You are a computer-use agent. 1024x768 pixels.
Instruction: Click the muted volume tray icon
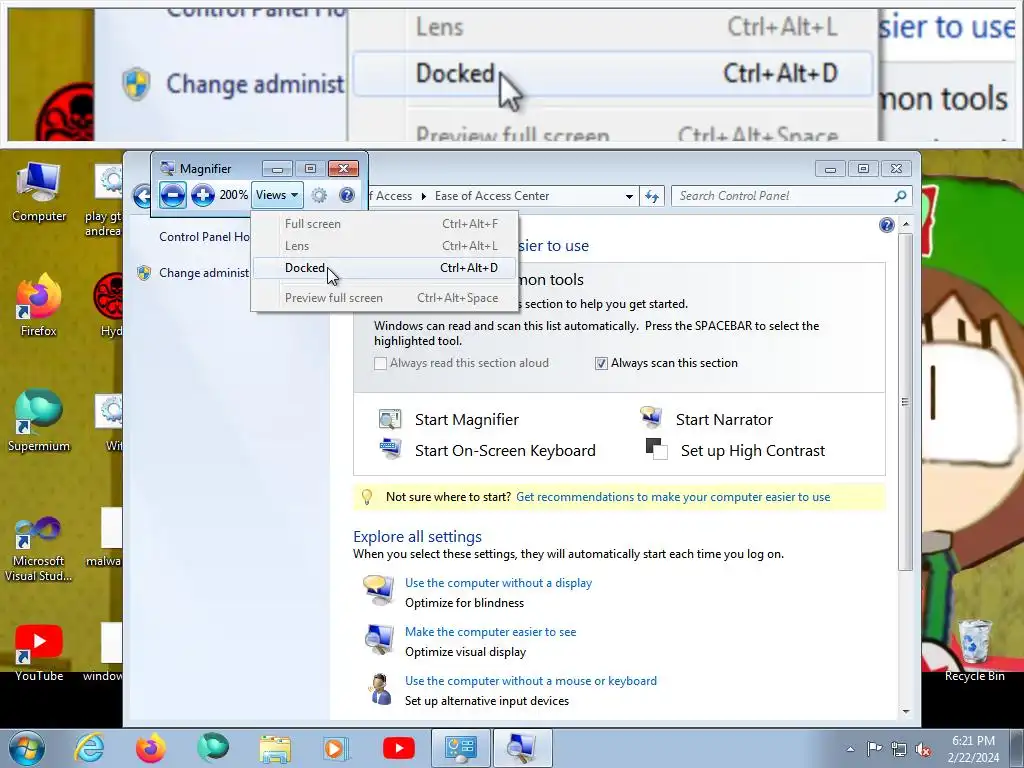pyautogui.click(x=923, y=749)
